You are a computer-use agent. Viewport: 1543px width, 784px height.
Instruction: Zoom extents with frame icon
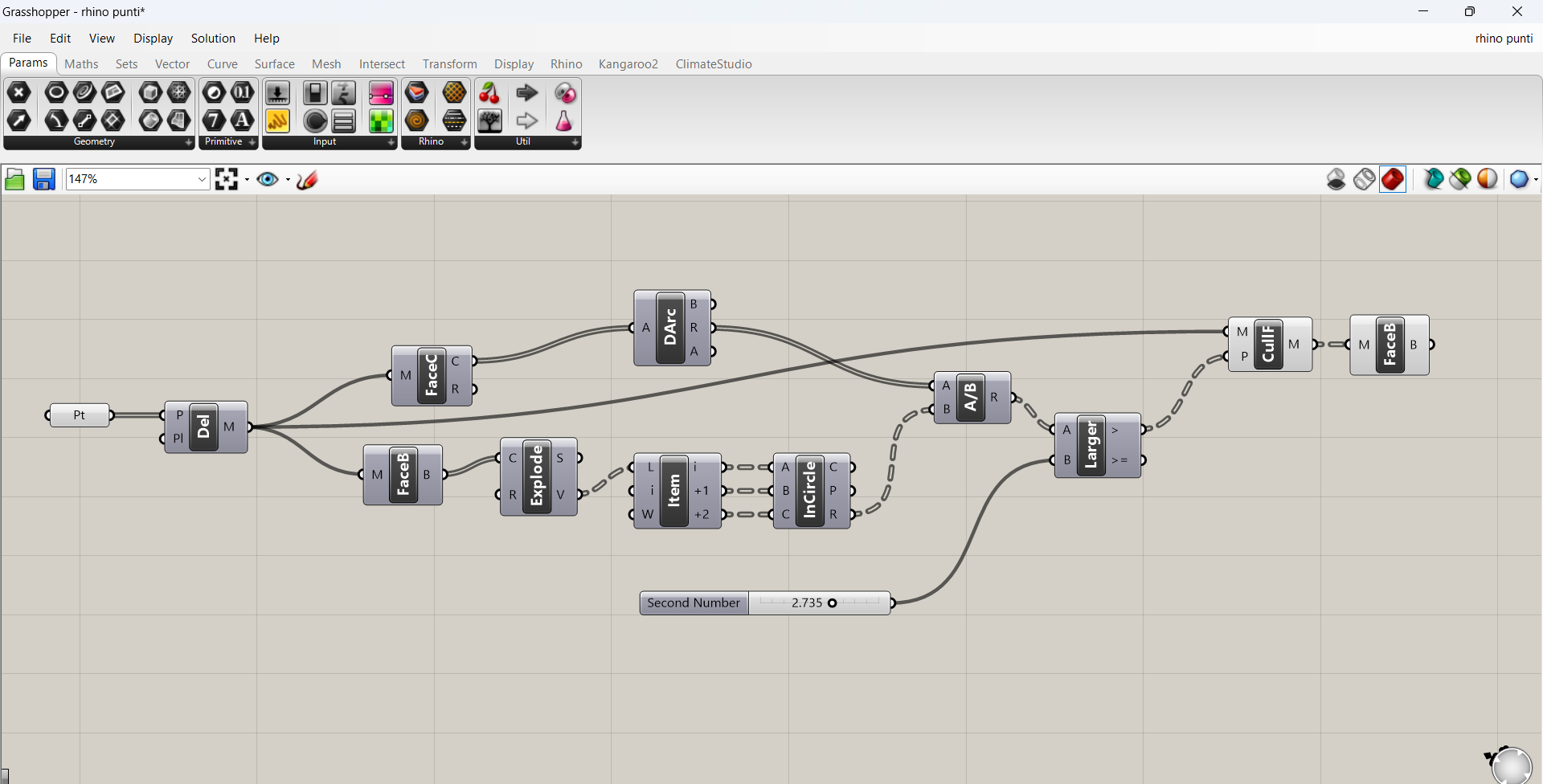(227, 179)
